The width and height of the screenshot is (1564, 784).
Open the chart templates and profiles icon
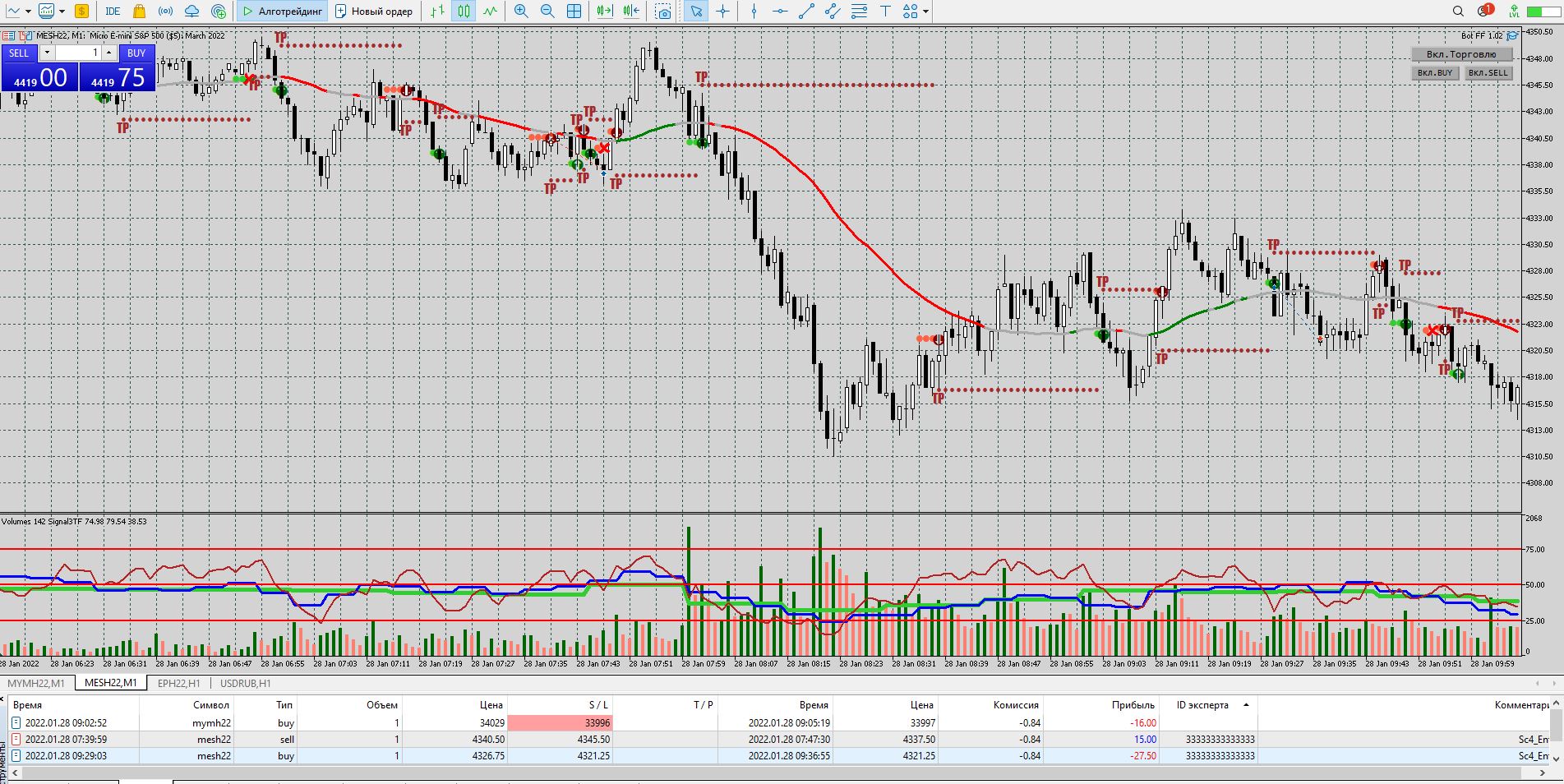47,12
